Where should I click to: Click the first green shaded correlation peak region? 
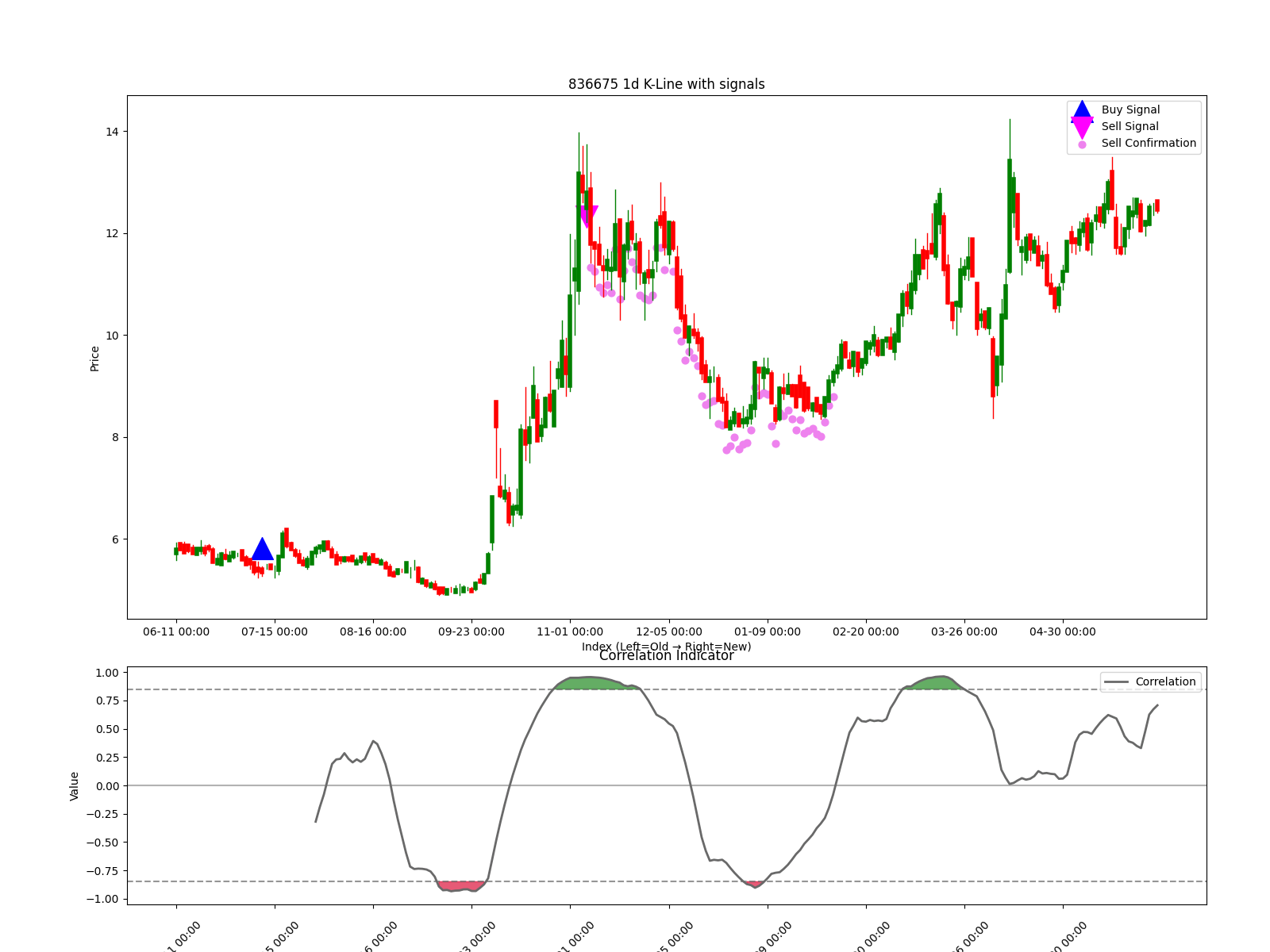(597, 683)
